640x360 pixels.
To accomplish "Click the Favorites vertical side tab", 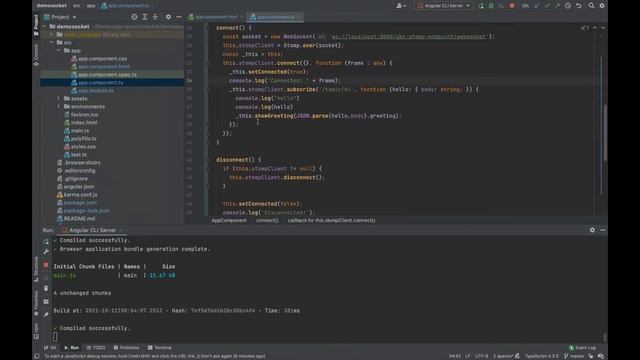I will [36, 303].
